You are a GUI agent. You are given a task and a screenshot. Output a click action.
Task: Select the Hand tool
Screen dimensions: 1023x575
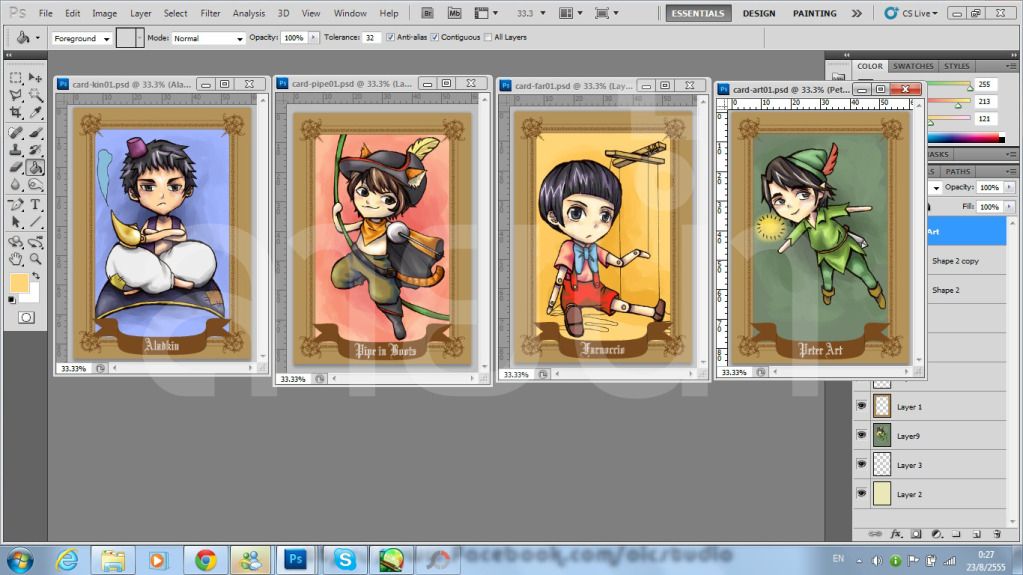(16, 258)
